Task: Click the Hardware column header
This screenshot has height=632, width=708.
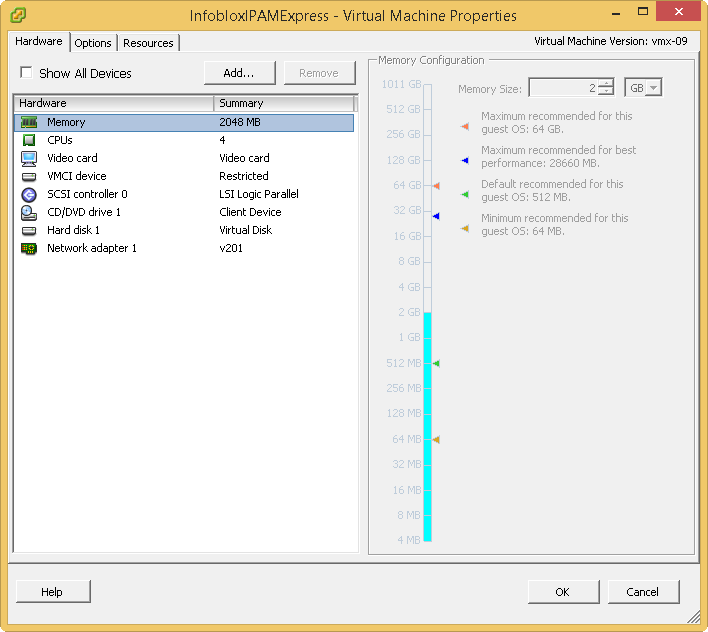Action: pyautogui.click(x=114, y=103)
